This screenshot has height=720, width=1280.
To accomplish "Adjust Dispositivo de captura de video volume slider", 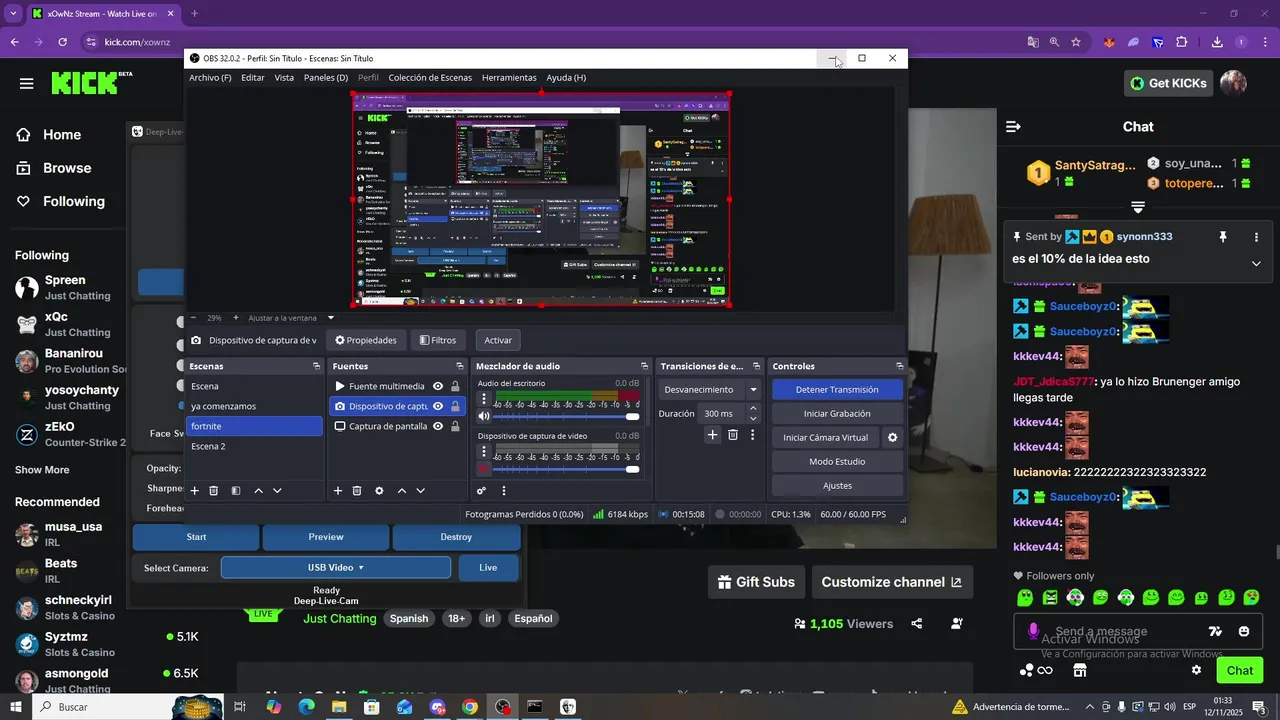I will [567, 469].
